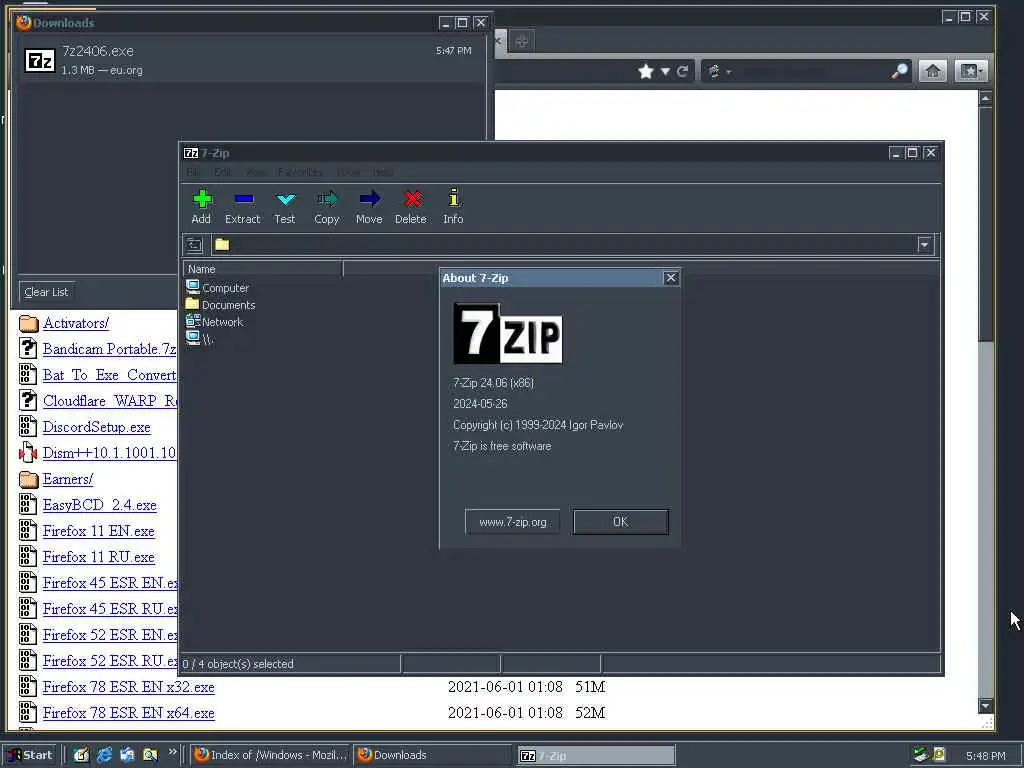
Task: Click the Name column header
Action: 263,269
